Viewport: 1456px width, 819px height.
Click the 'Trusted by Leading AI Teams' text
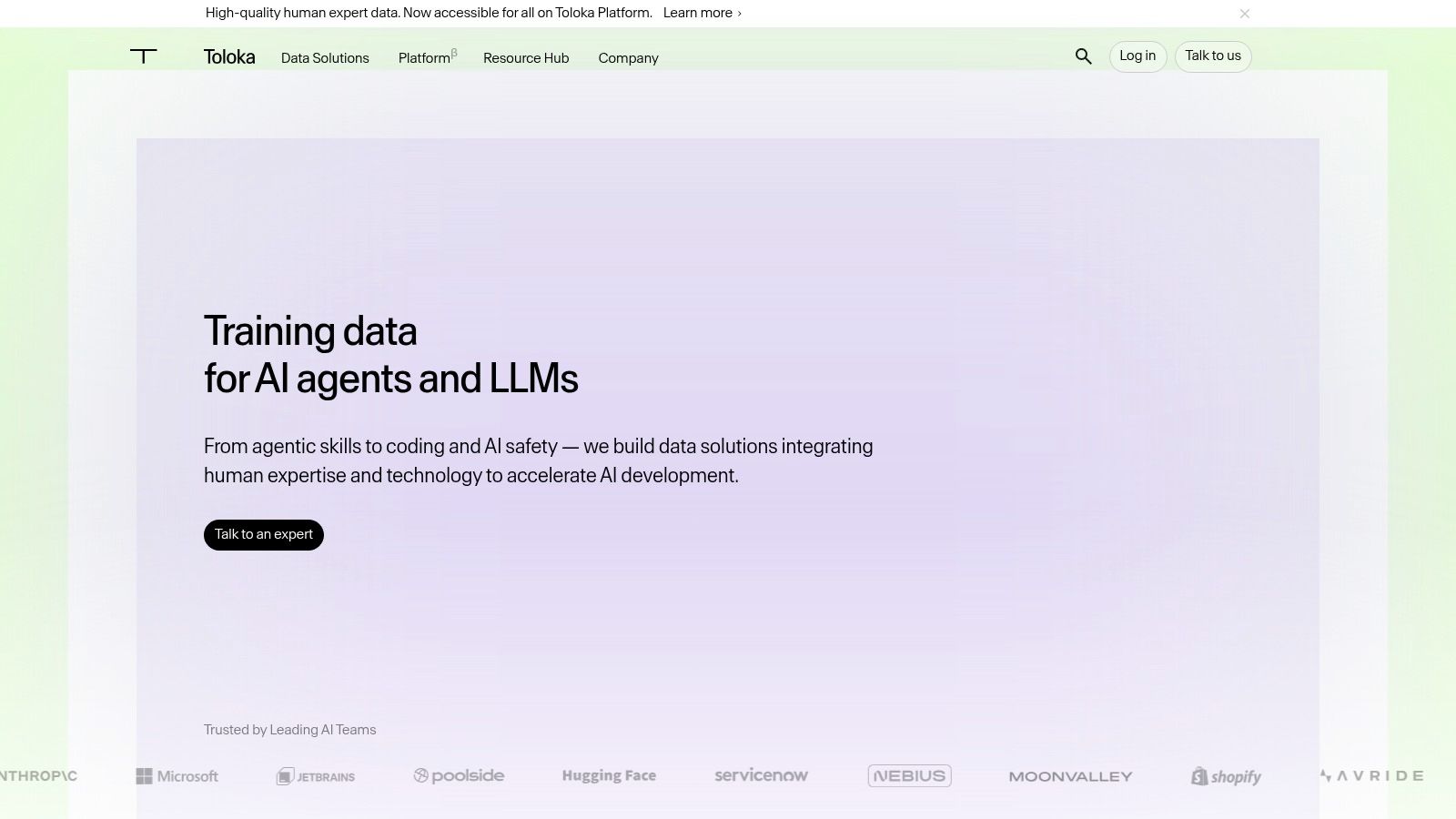[x=289, y=730]
